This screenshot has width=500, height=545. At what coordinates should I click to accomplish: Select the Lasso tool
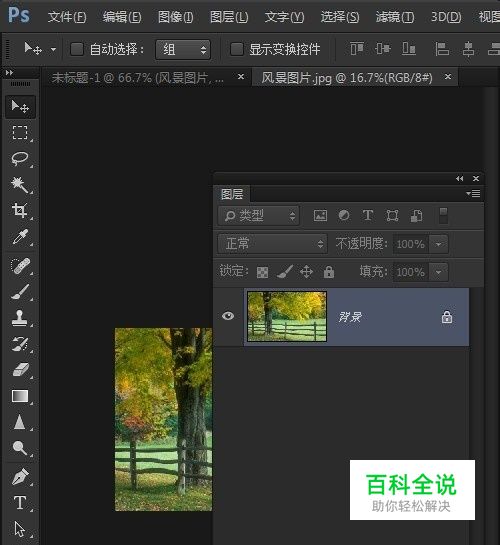[20, 158]
